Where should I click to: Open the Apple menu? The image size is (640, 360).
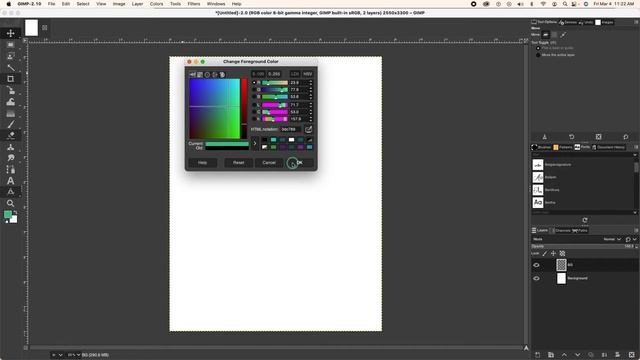pos(9,4)
